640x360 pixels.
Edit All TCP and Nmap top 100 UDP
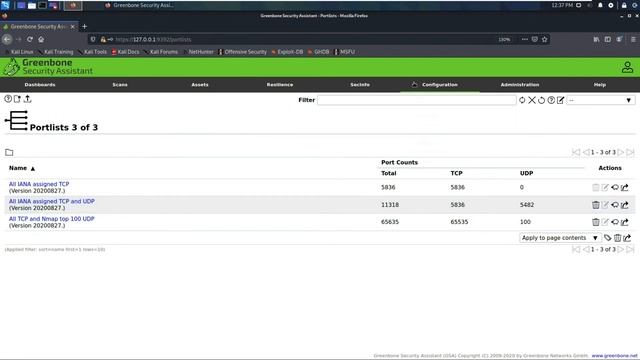(x=605, y=222)
